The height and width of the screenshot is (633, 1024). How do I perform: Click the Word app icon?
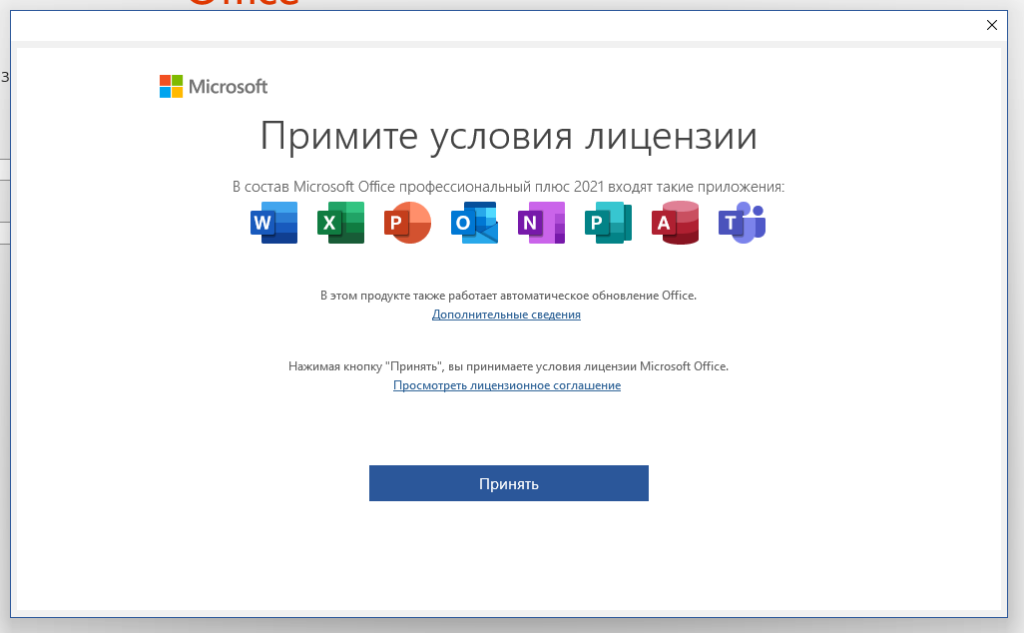tap(274, 223)
